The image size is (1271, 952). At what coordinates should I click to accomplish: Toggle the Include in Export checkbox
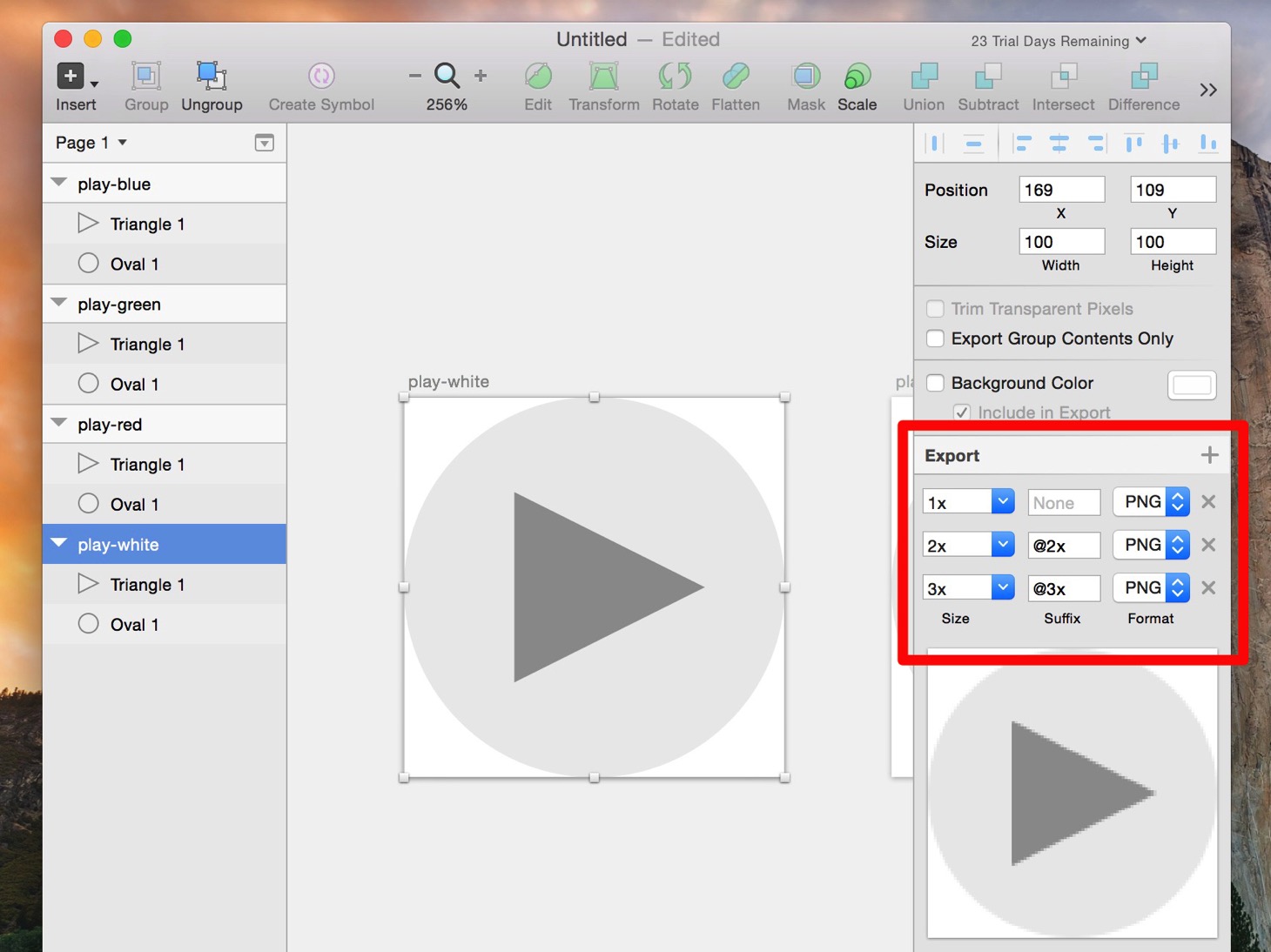tap(962, 412)
